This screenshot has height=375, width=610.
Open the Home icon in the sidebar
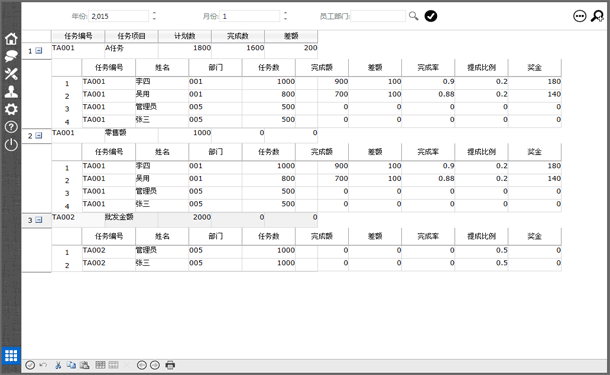(11, 39)
